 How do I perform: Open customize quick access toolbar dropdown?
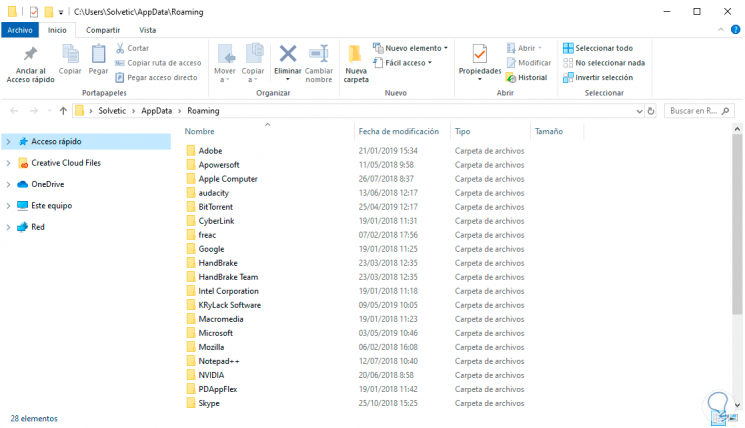pos(61,12)
